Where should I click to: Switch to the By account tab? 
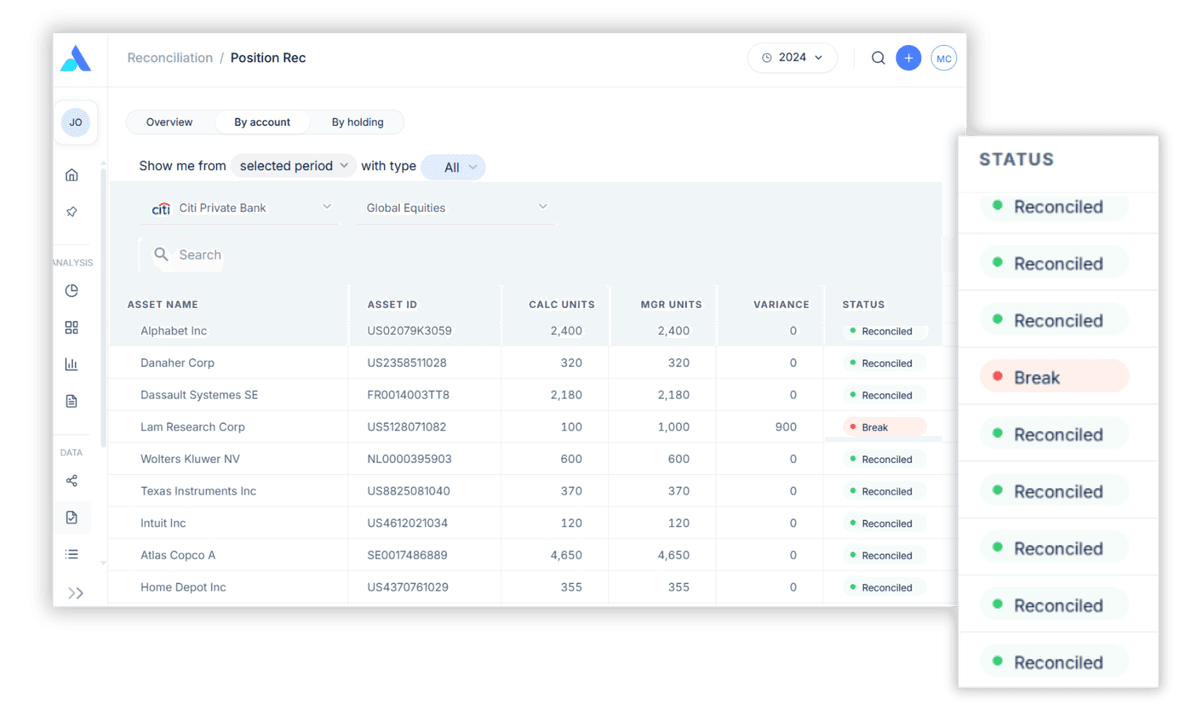point(262,122)
